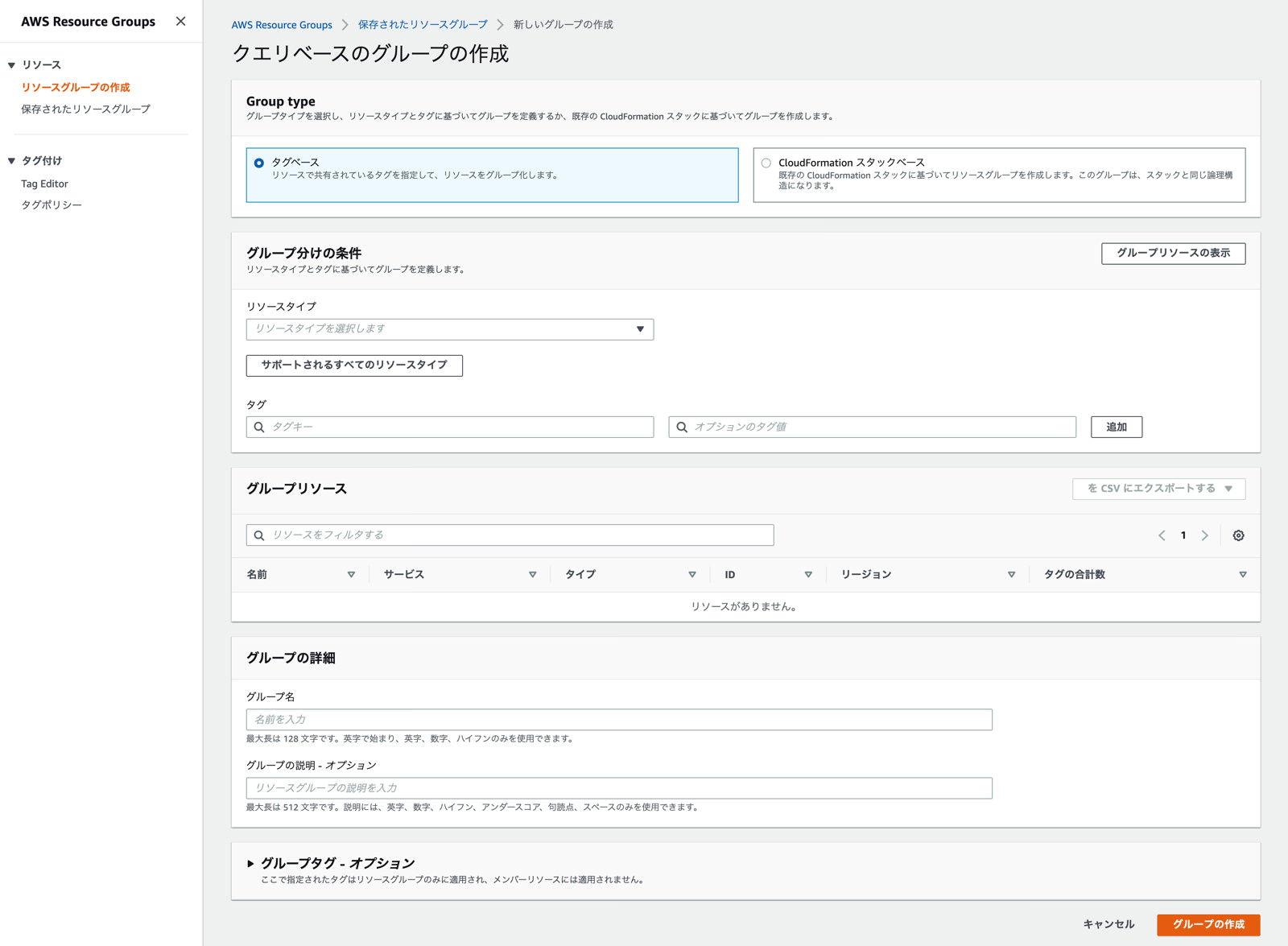Click the previous page arrow in group resources
The image size is (1288, 946).
tap(1161, 535)
